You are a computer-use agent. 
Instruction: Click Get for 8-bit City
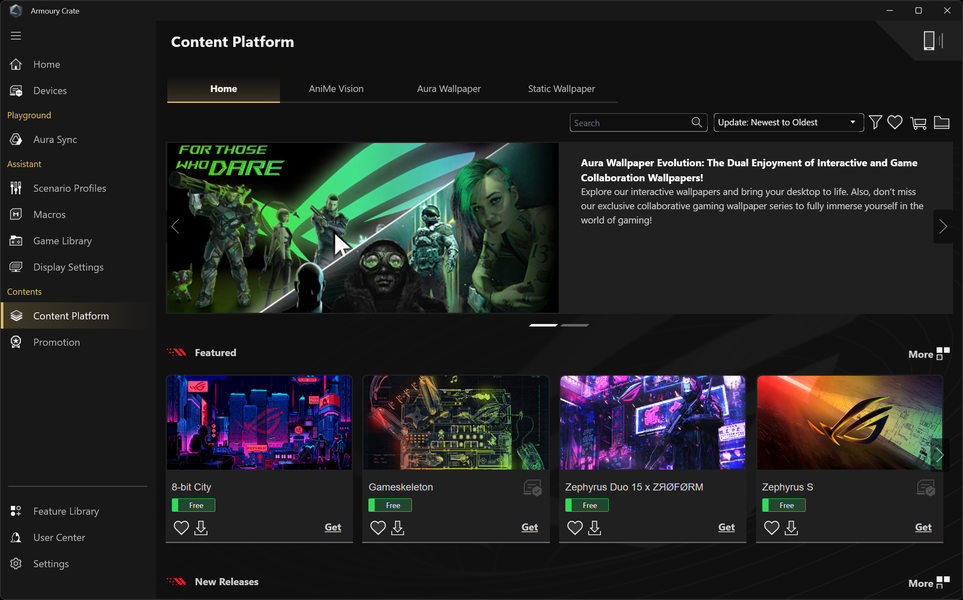pos(333,527)
